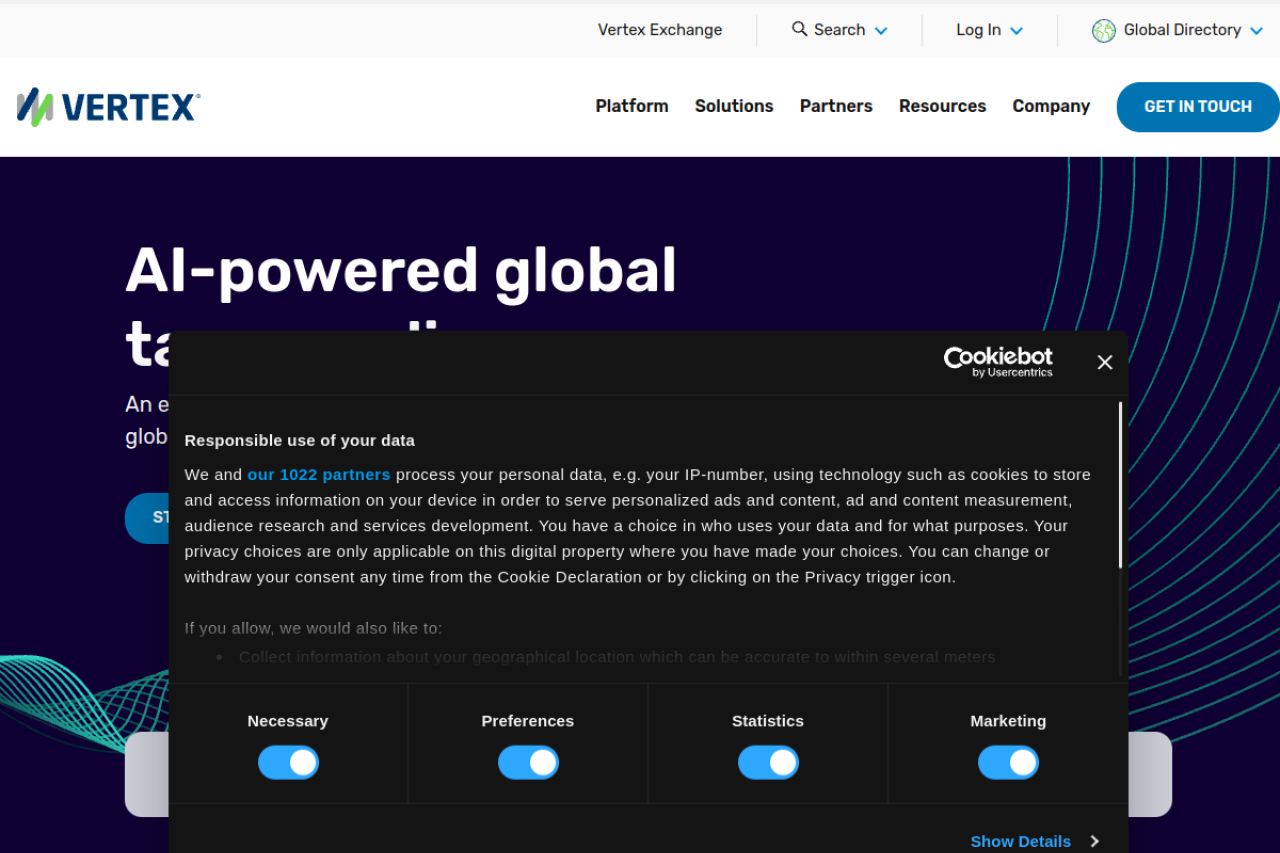Open the Platform menu

tap(632, 106)
